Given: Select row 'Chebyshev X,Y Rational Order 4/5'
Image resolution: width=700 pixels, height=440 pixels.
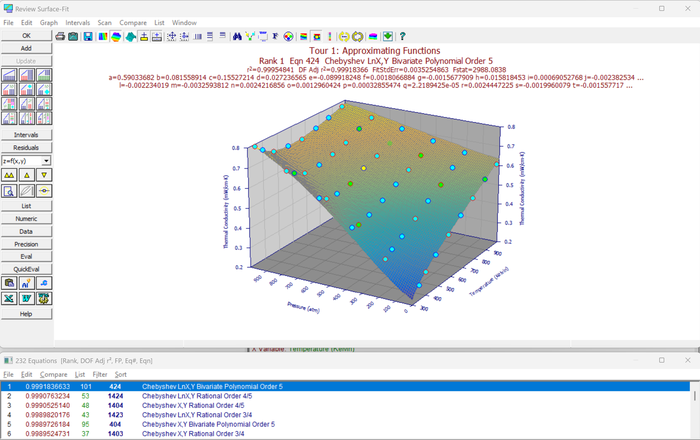Looking at the screenshot, I should tap(345, 406).
